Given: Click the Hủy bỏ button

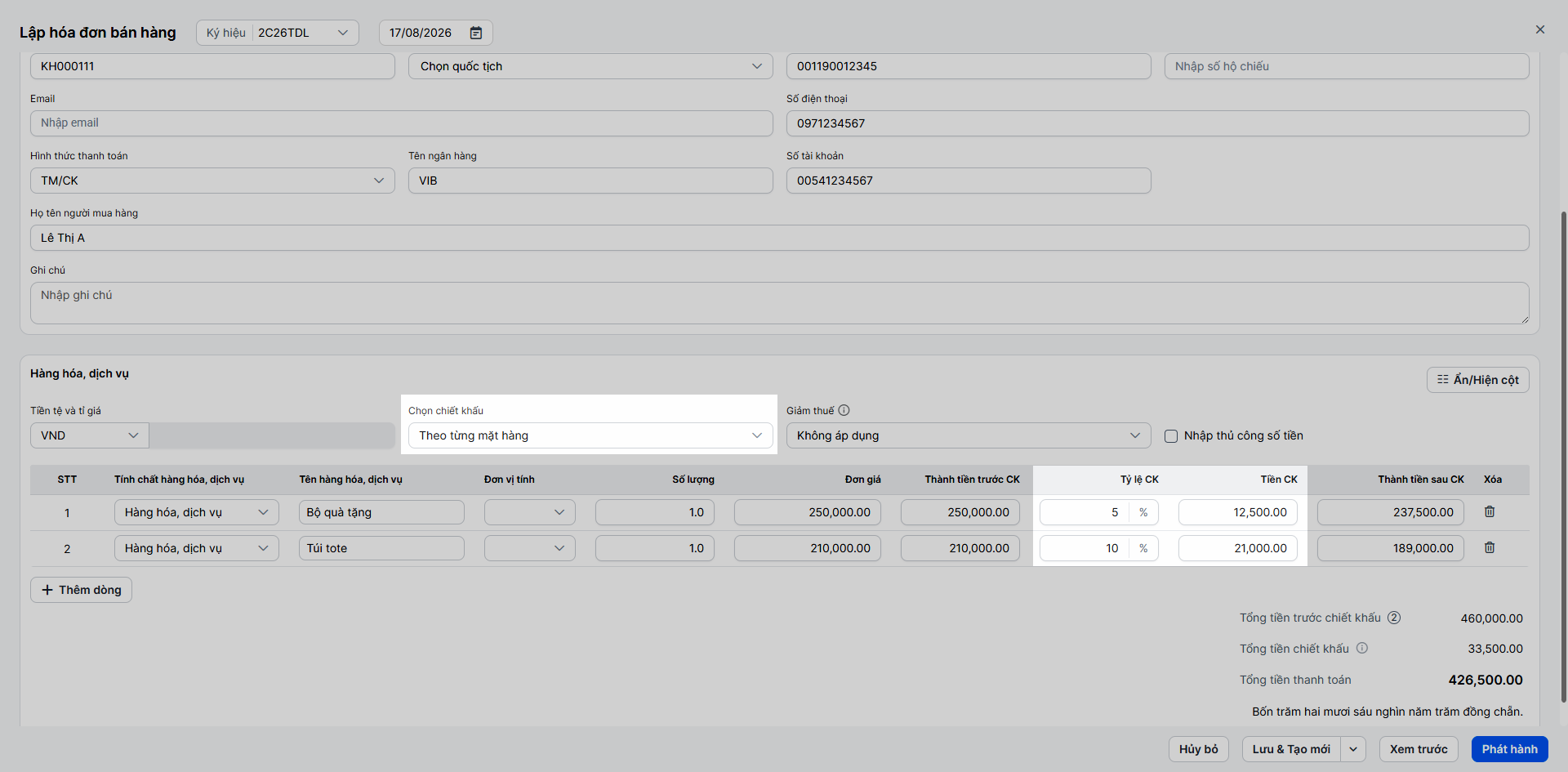Looking at the screenshot, I should pos(1199,749).
